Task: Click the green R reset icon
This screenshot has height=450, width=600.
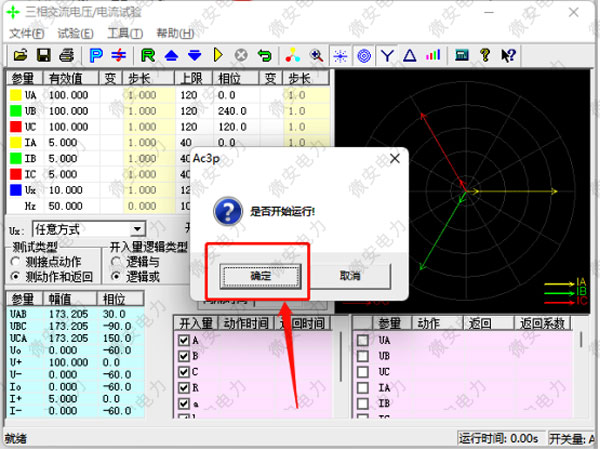Action: 148,55
